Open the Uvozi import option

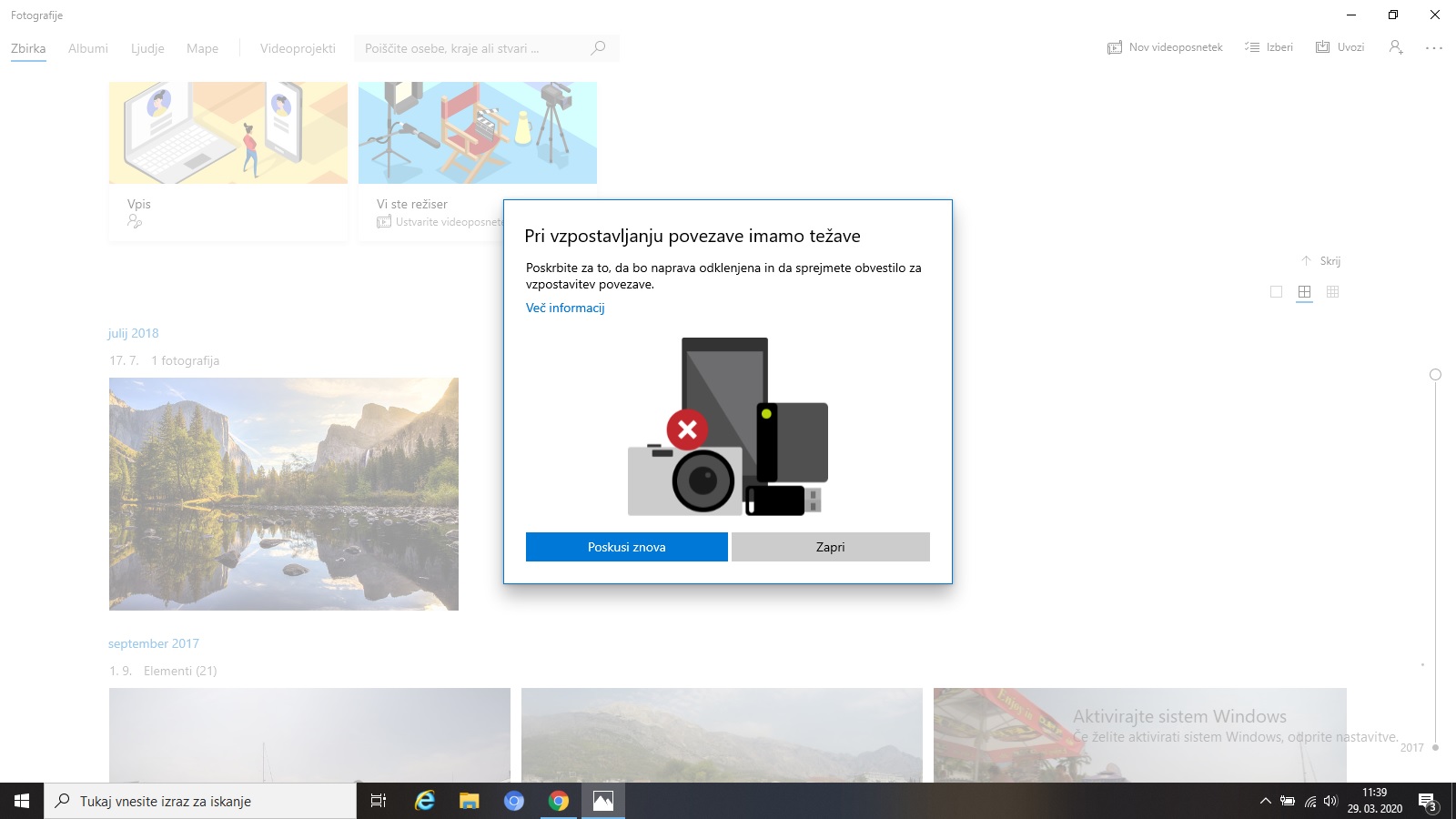tap(1340, 47)
